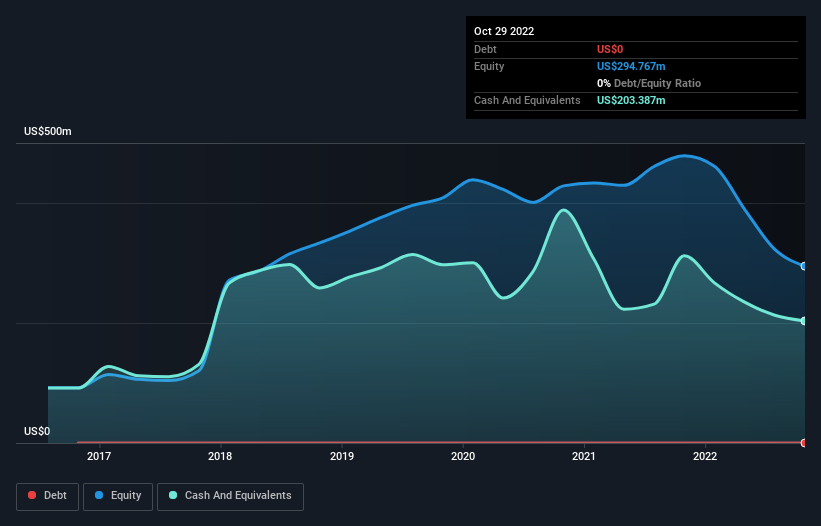
Task: Click the teal Cash And Equivalents legend dot
Action: click(x=173, y=495)
